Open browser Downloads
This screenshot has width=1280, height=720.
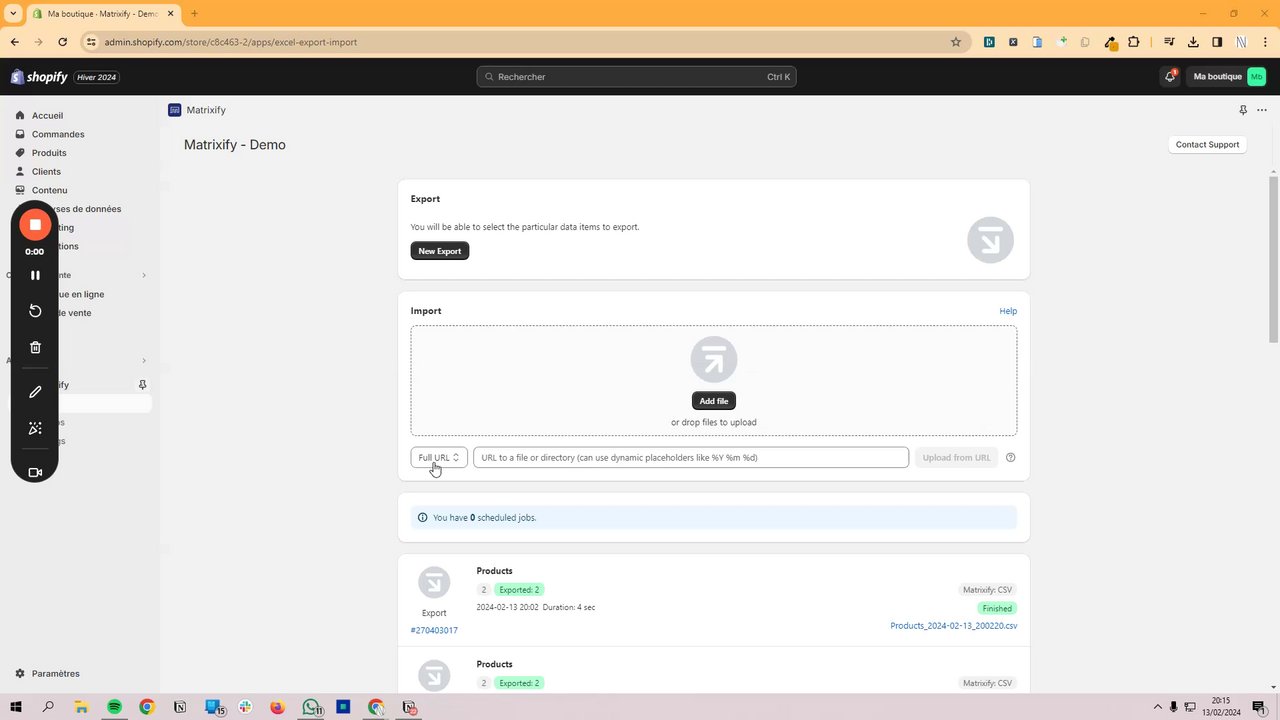(1193, 42)
